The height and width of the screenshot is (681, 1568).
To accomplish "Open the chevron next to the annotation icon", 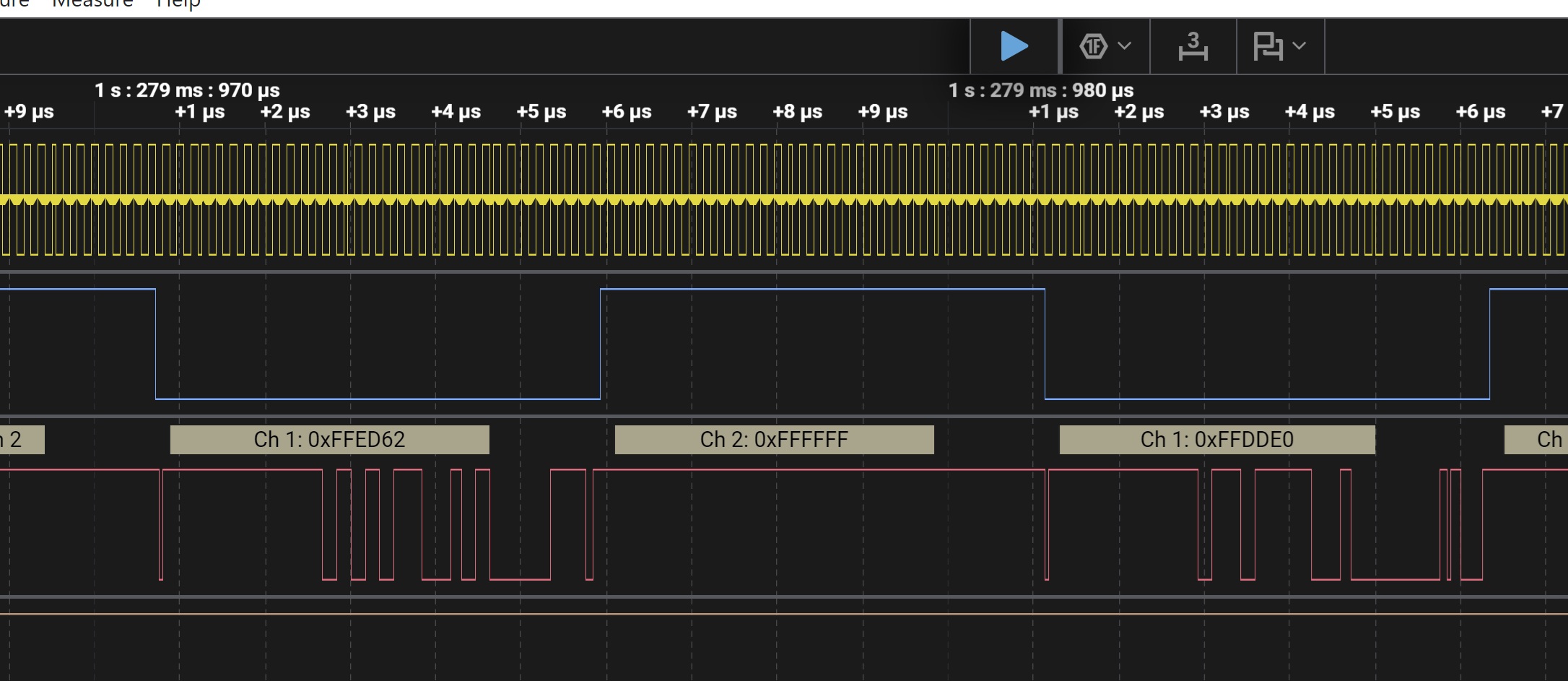I will coord(1299,46).
